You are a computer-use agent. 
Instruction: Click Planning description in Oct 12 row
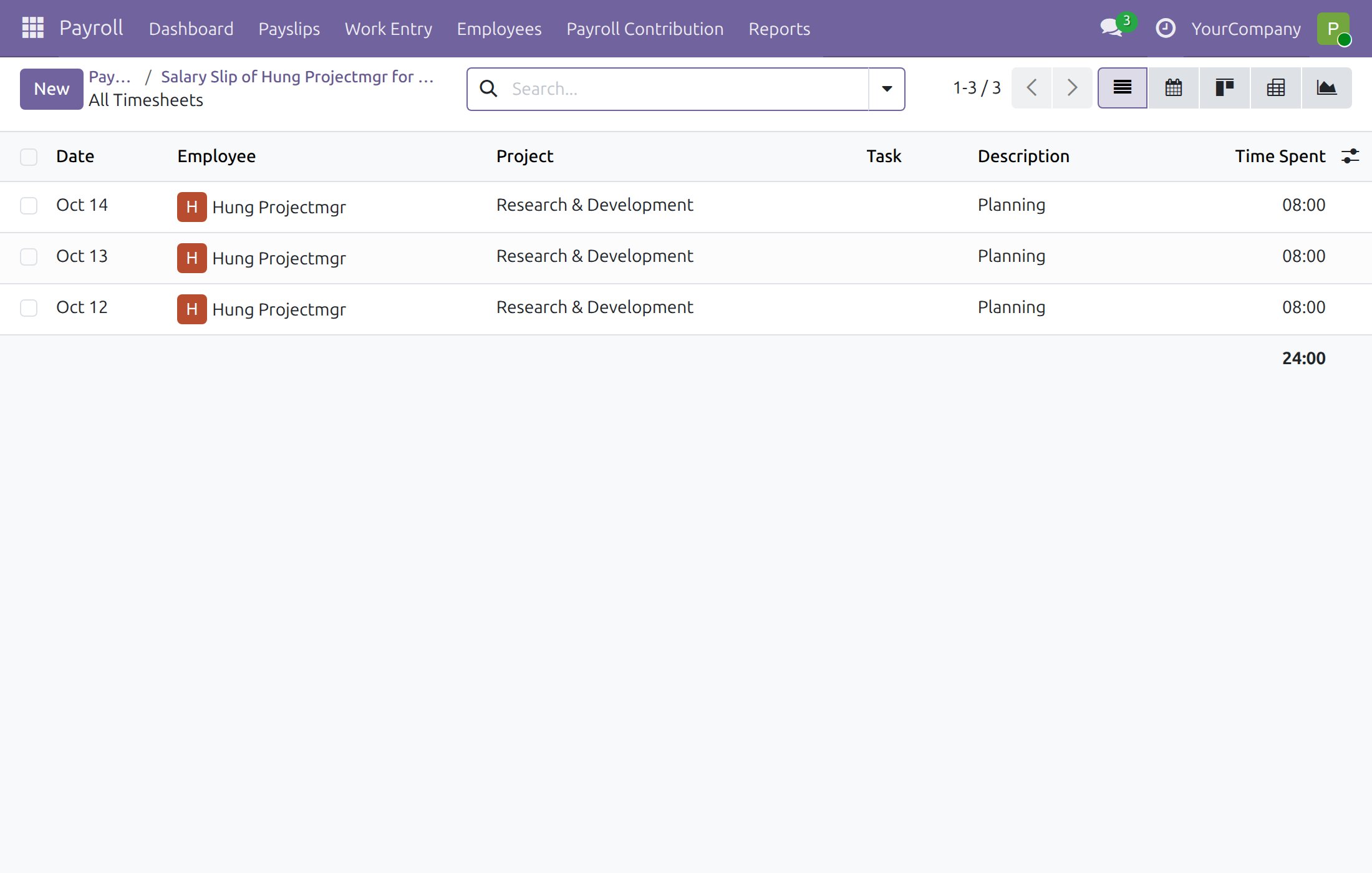coord(1011,308)
